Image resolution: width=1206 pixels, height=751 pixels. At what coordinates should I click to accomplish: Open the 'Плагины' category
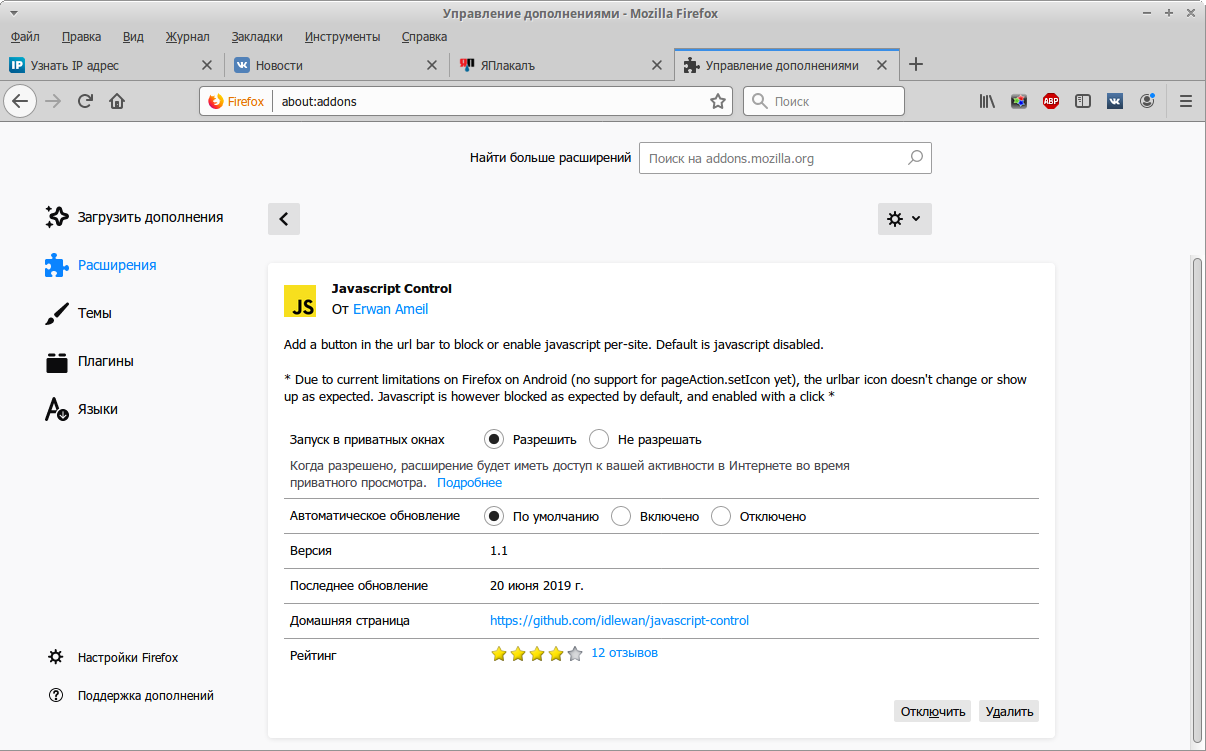pos(90,361)
